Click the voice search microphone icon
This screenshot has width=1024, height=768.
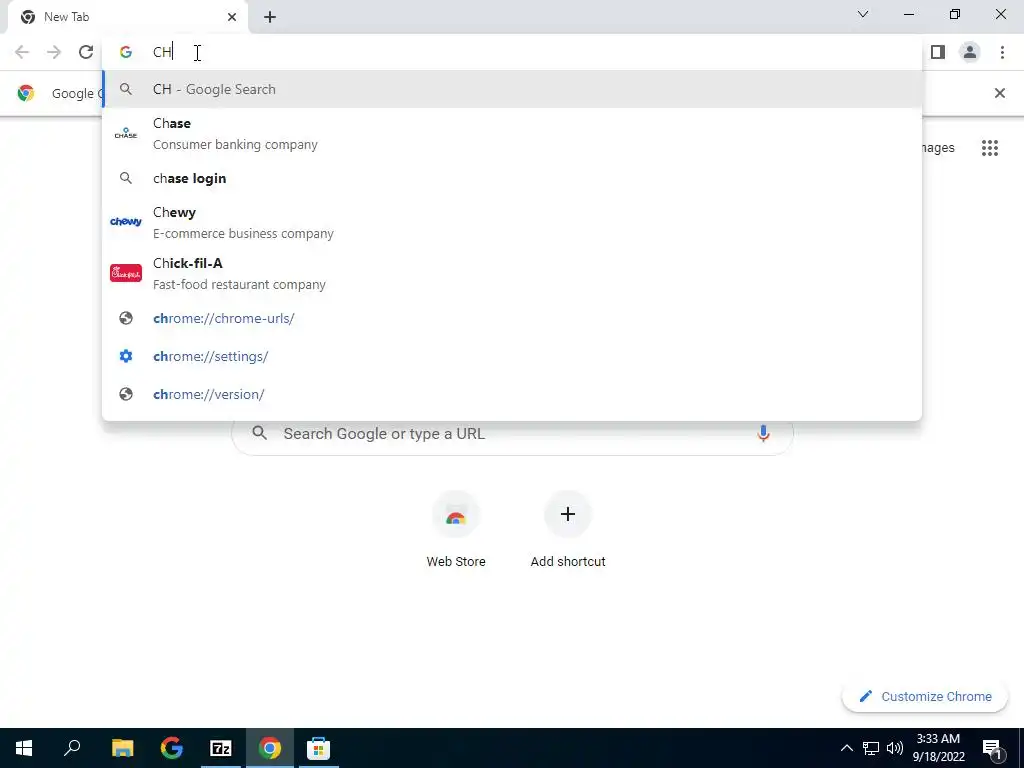pyautogui.click(x=763, y=434)
